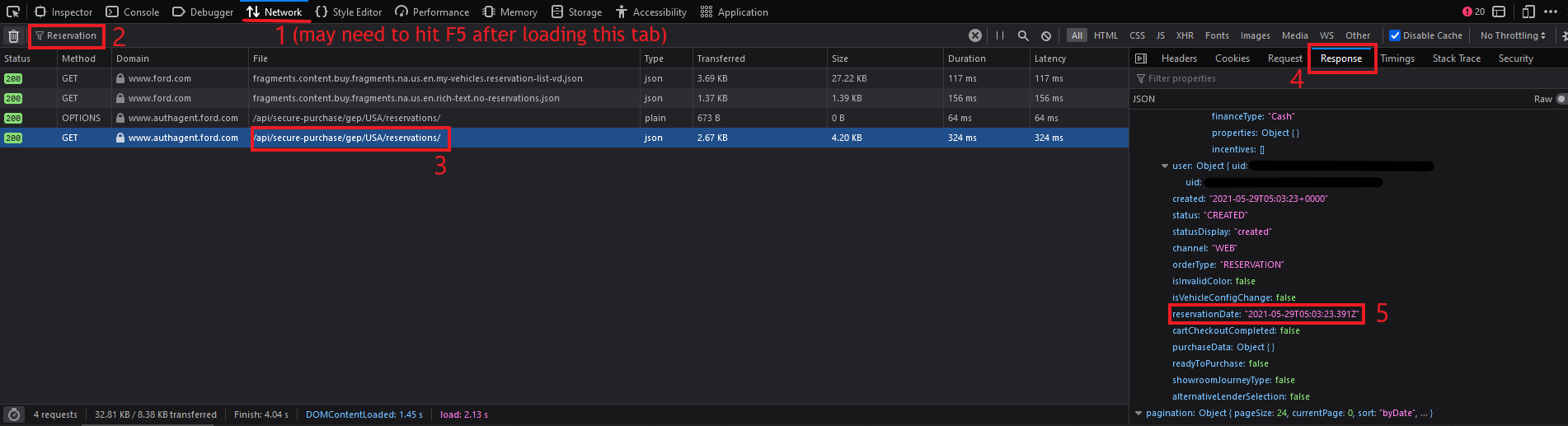Expand the pagination object node
This screenshot has height=426, width=1568.
1138,413
